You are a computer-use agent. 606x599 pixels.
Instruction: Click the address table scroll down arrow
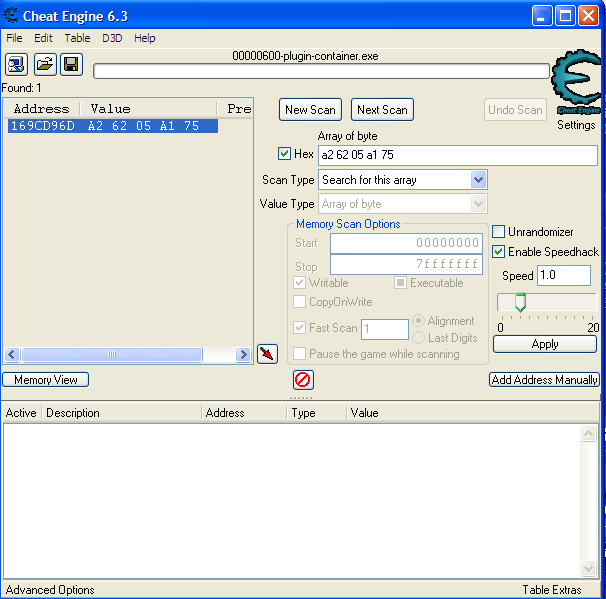[x=588, y=568]
